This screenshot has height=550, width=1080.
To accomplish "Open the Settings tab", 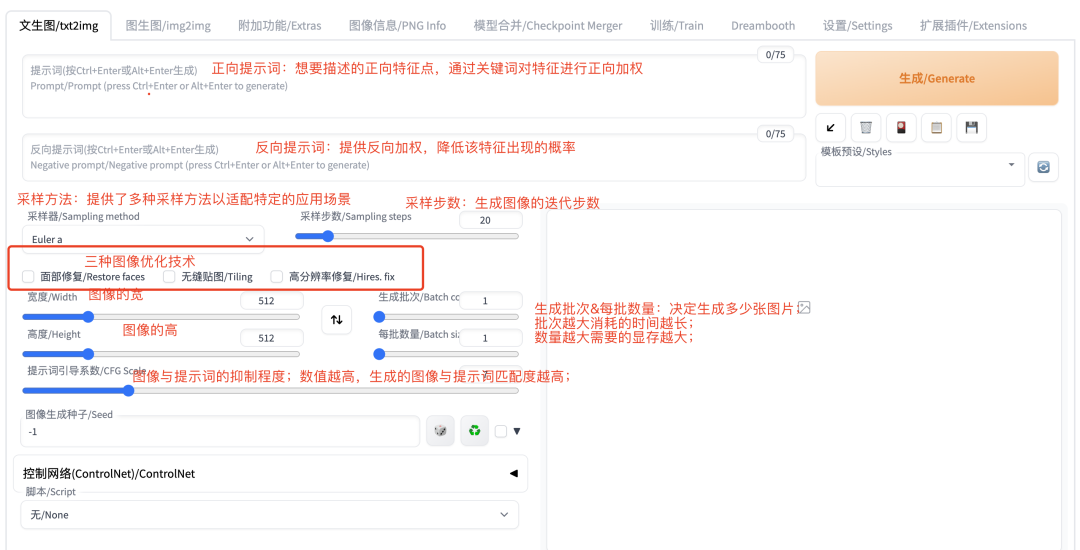I will 857,25.
